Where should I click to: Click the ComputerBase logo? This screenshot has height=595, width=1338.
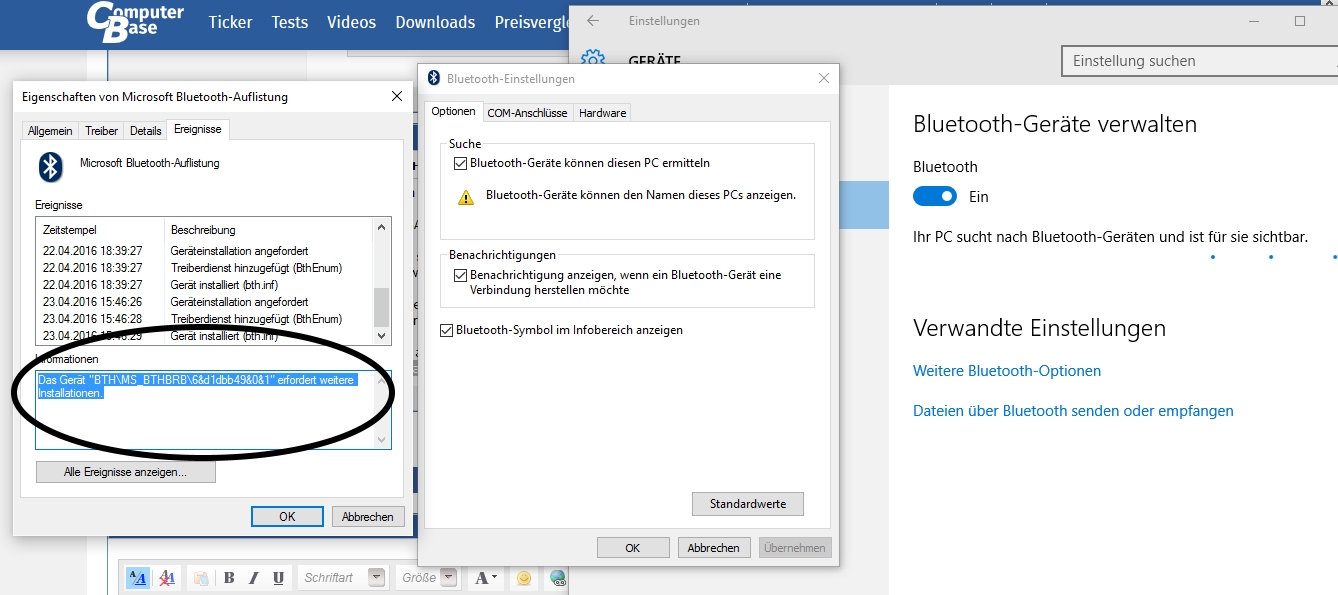point(135,22)
